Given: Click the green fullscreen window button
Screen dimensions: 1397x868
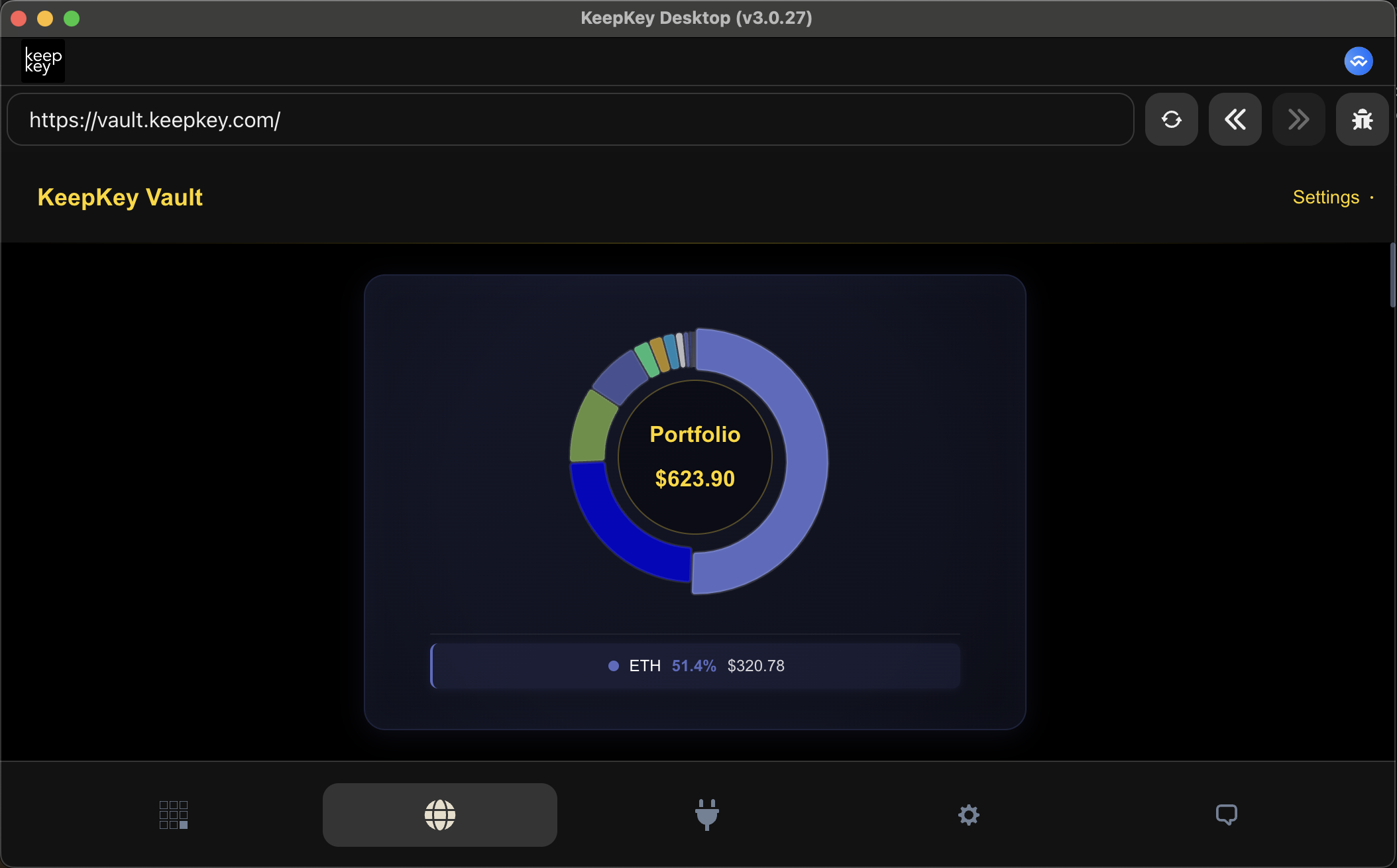Looking at the screenshot, I should point(72,19).
